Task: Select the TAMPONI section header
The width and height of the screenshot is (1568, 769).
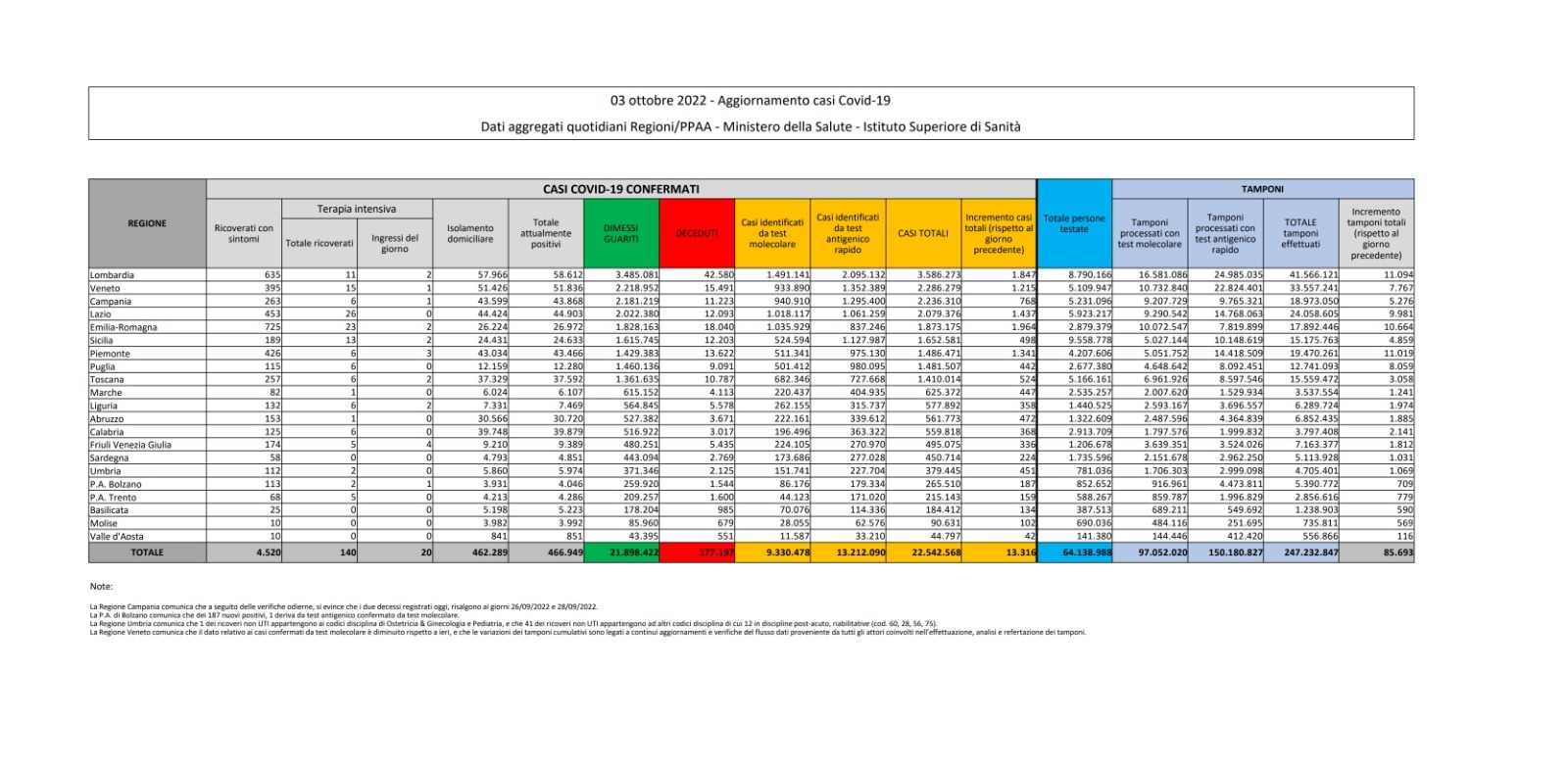Action: [1262, 189]
